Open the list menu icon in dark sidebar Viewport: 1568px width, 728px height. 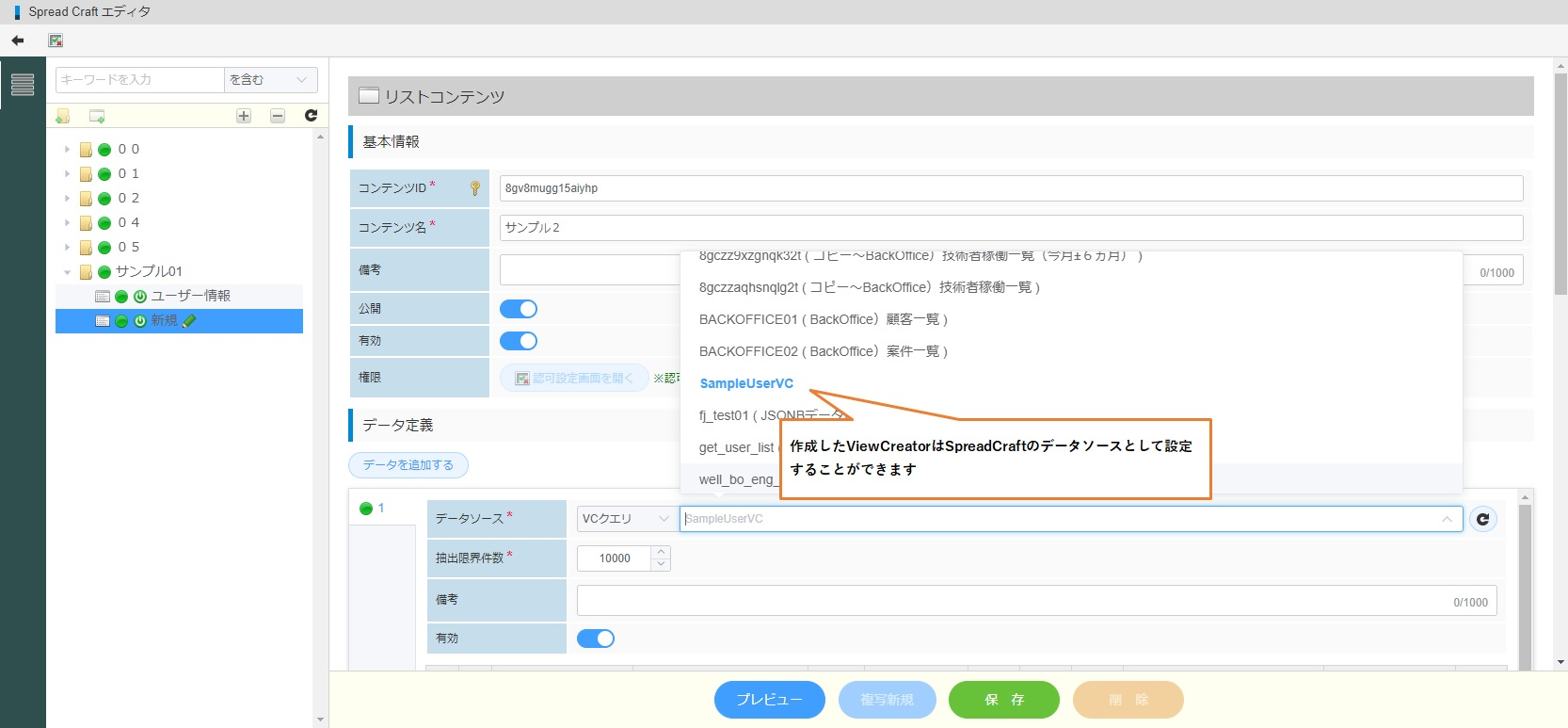coord(23,85)
